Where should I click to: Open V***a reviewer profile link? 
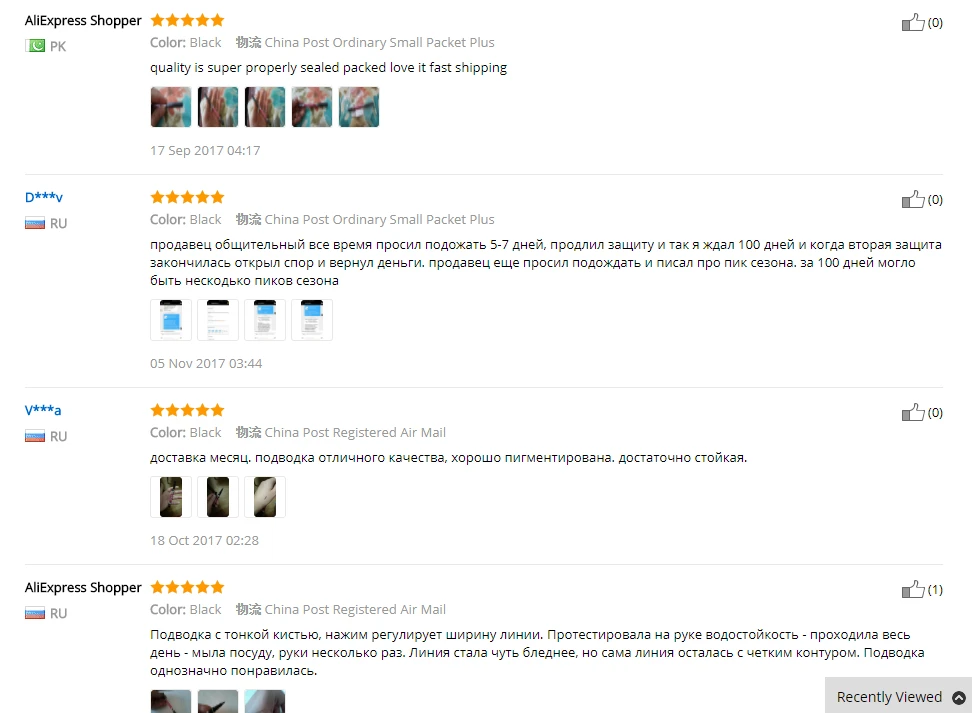tap(43, 410)
